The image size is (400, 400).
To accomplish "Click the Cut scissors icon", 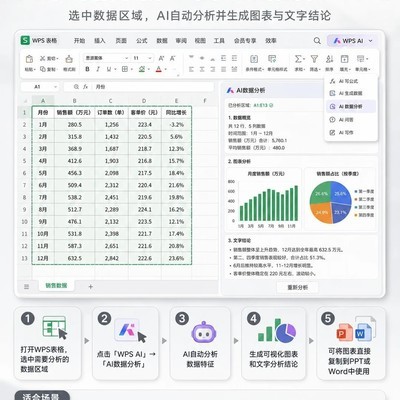I will (43, 58).
